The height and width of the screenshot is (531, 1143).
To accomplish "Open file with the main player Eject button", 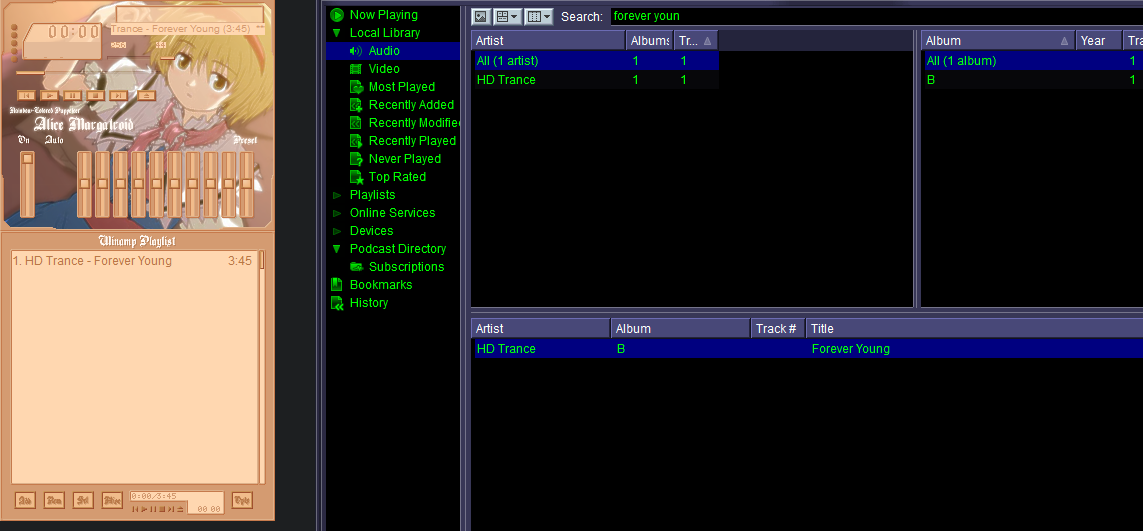I will point(147,96).
